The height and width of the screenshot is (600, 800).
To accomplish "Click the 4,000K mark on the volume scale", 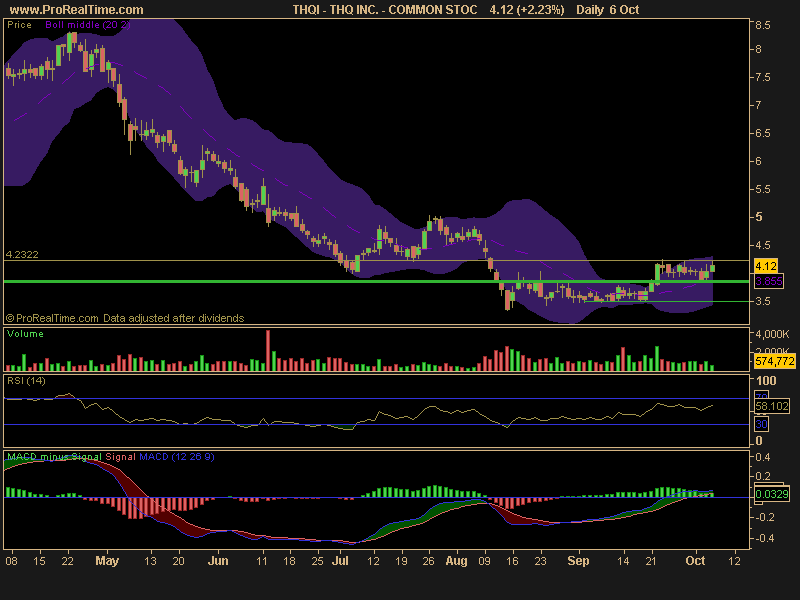I will coord(772,334).
